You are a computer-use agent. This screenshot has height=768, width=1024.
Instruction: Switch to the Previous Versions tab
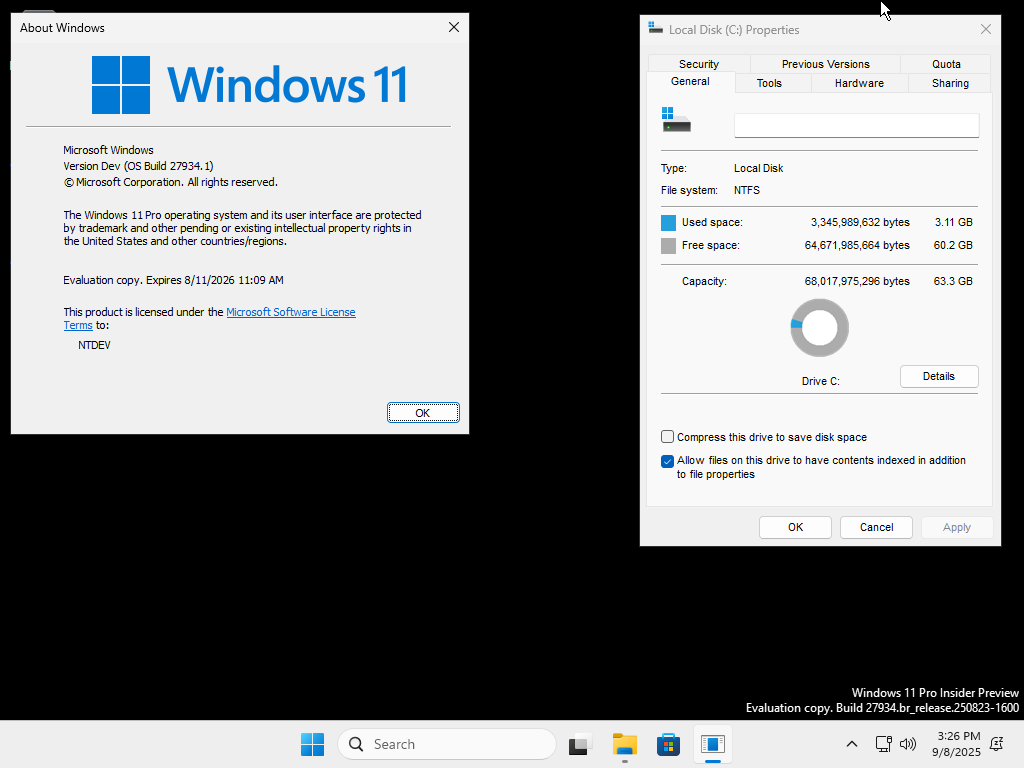tap(825, 64)
